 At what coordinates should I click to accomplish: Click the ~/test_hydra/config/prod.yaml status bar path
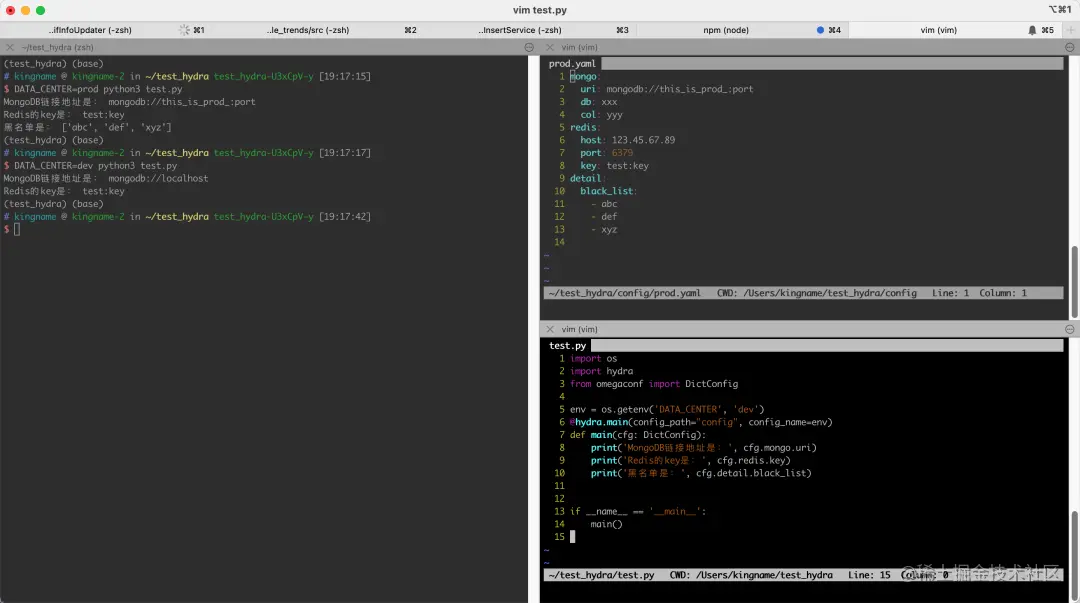624,293
